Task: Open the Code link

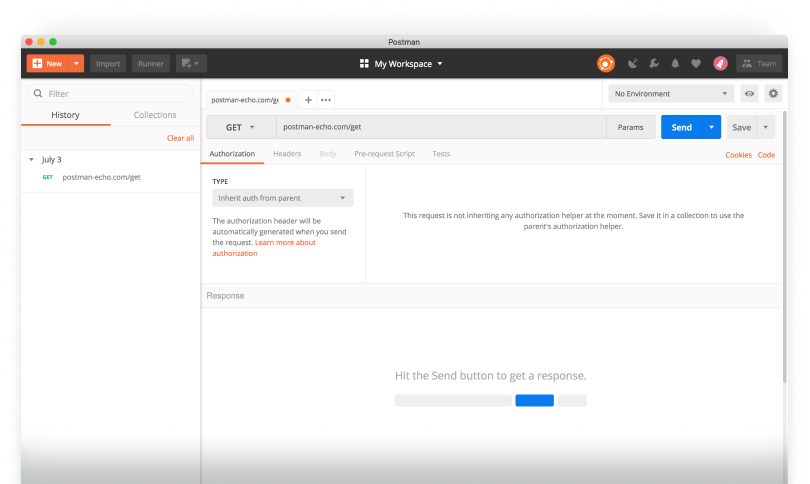Action: point(766,155)
